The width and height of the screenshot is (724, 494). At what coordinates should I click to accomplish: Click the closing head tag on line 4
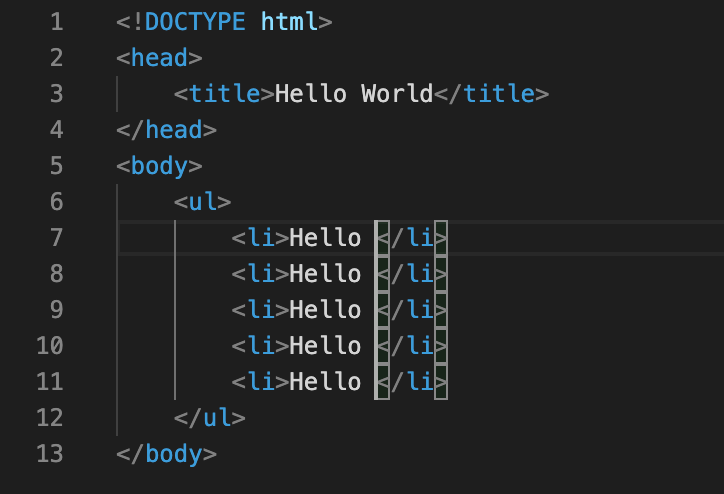166,129
